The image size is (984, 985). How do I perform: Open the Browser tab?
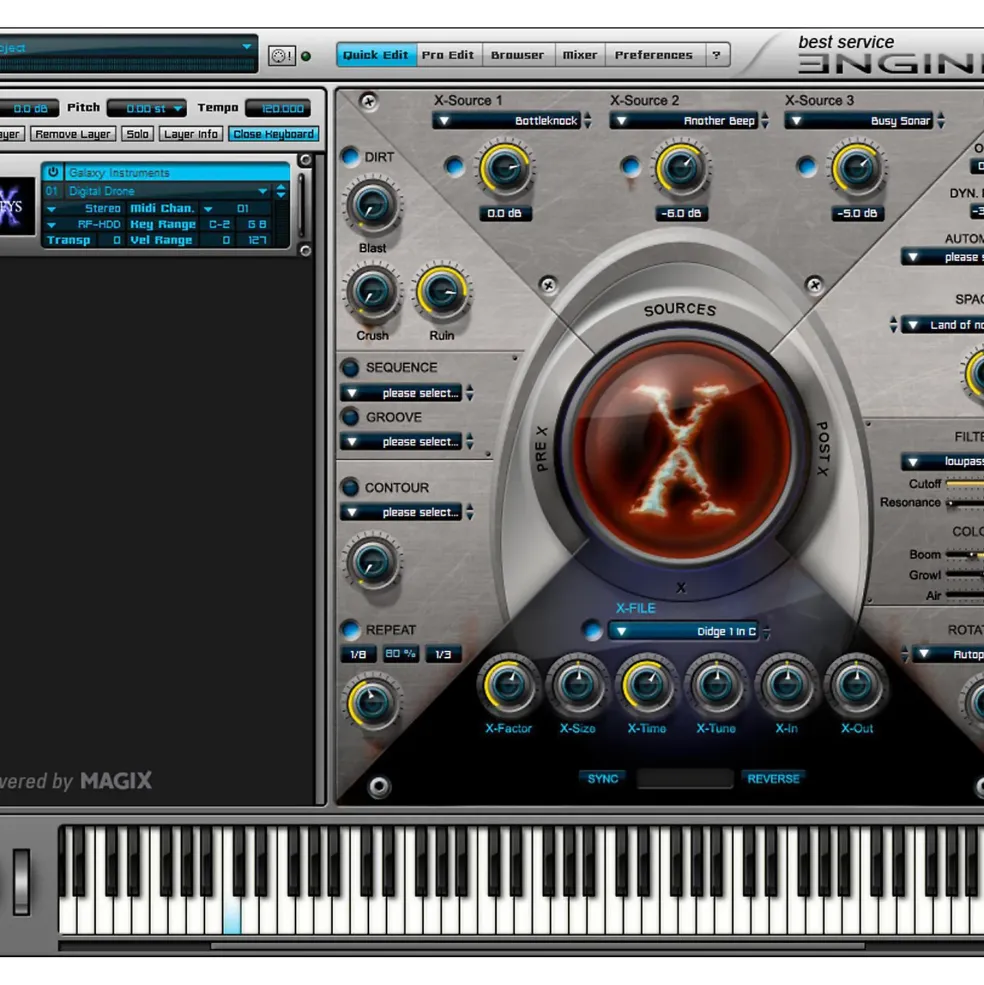coord(518,55)
